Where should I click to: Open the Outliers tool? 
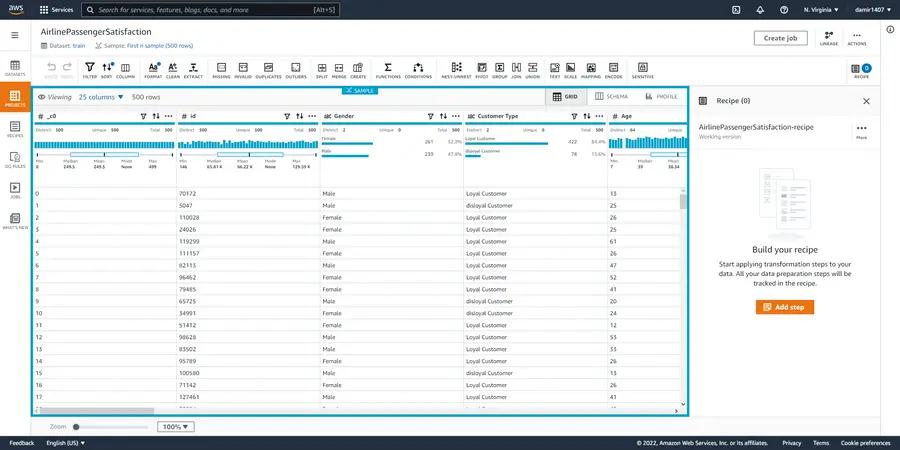click(x=296, y=70)
